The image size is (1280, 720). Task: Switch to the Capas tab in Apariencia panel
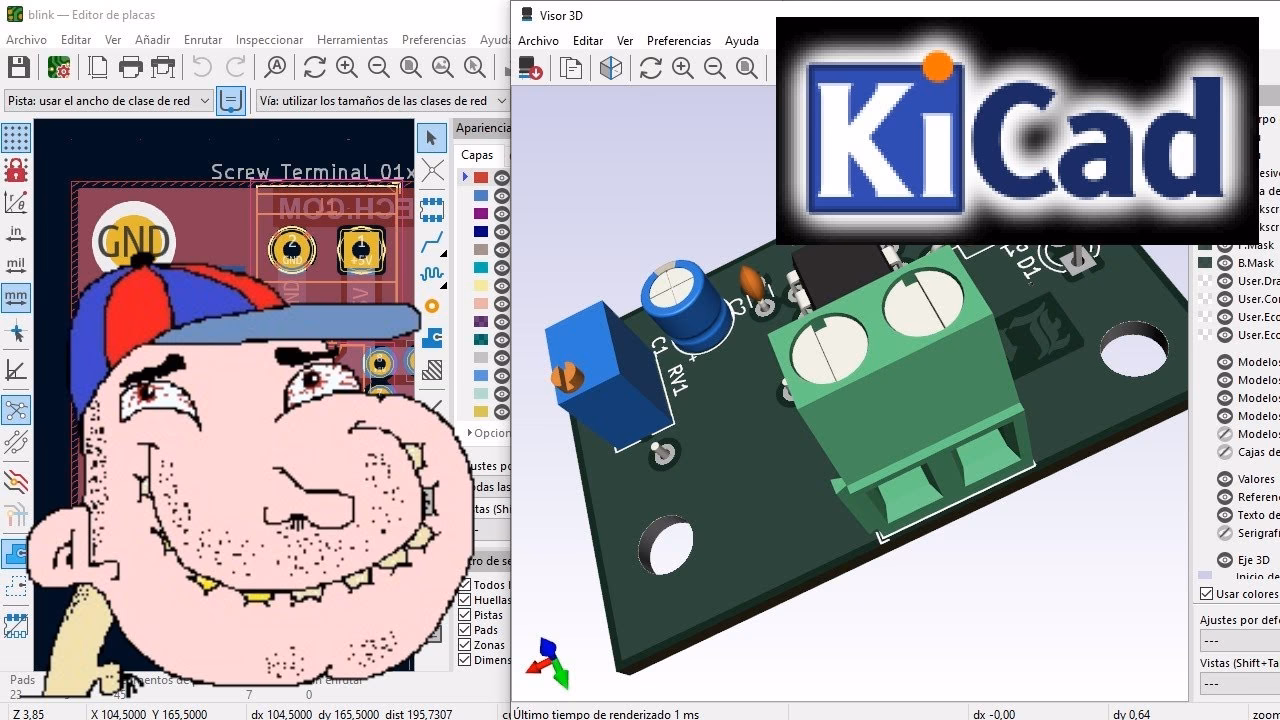pos(475,154)
